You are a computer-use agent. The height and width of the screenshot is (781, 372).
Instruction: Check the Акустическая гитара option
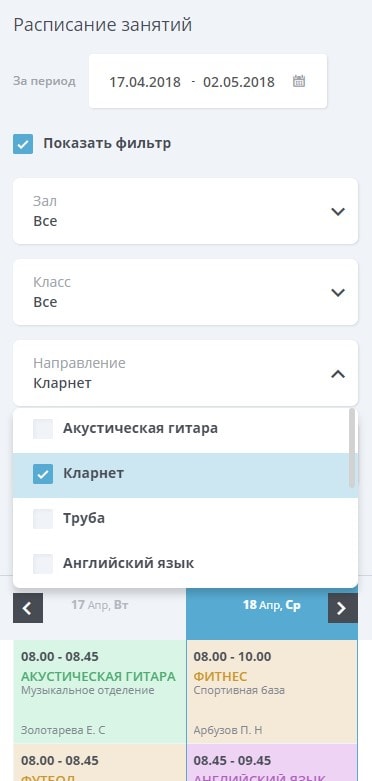43,428
